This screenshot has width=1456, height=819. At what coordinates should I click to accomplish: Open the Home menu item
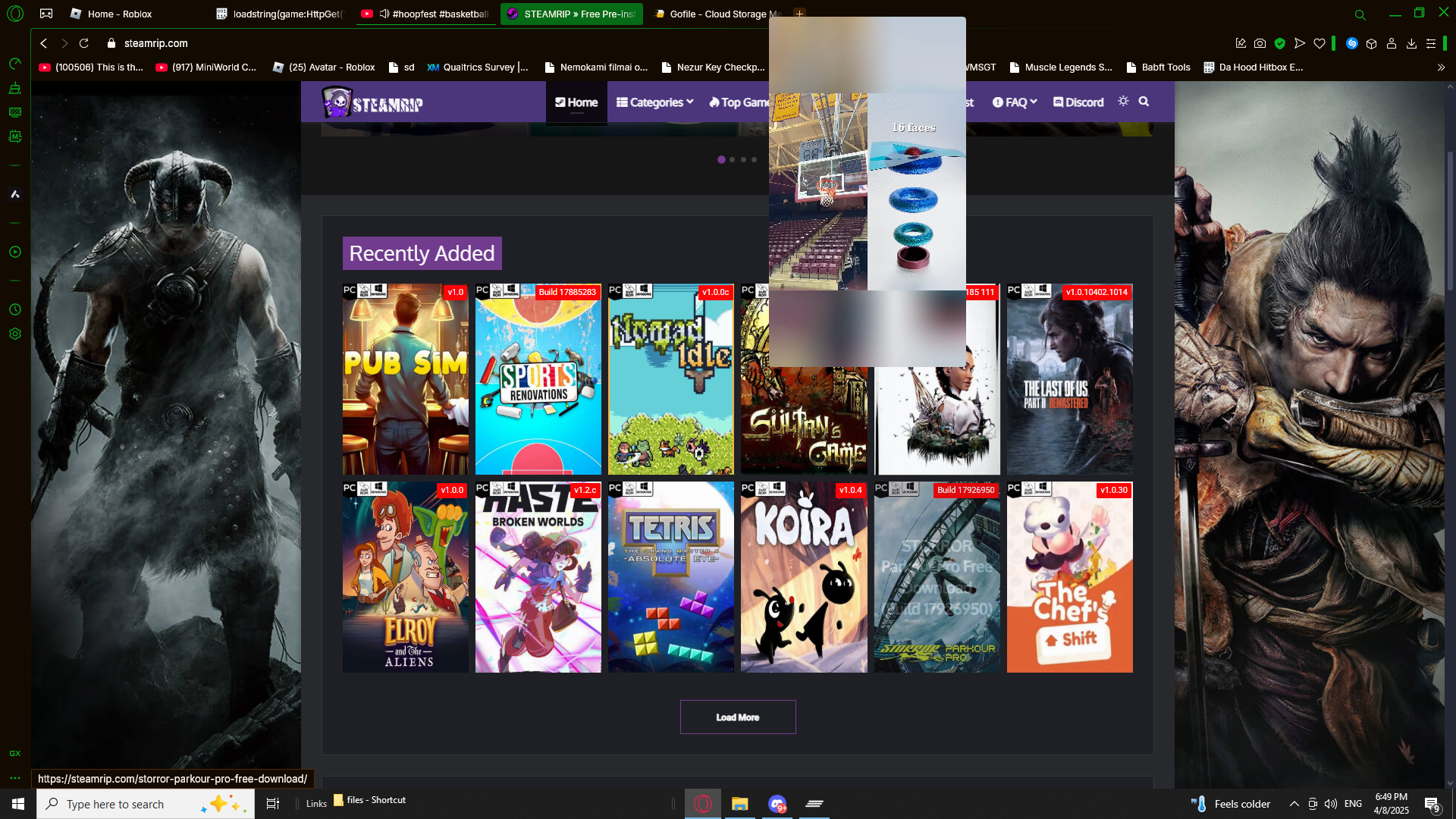[576, 102]
